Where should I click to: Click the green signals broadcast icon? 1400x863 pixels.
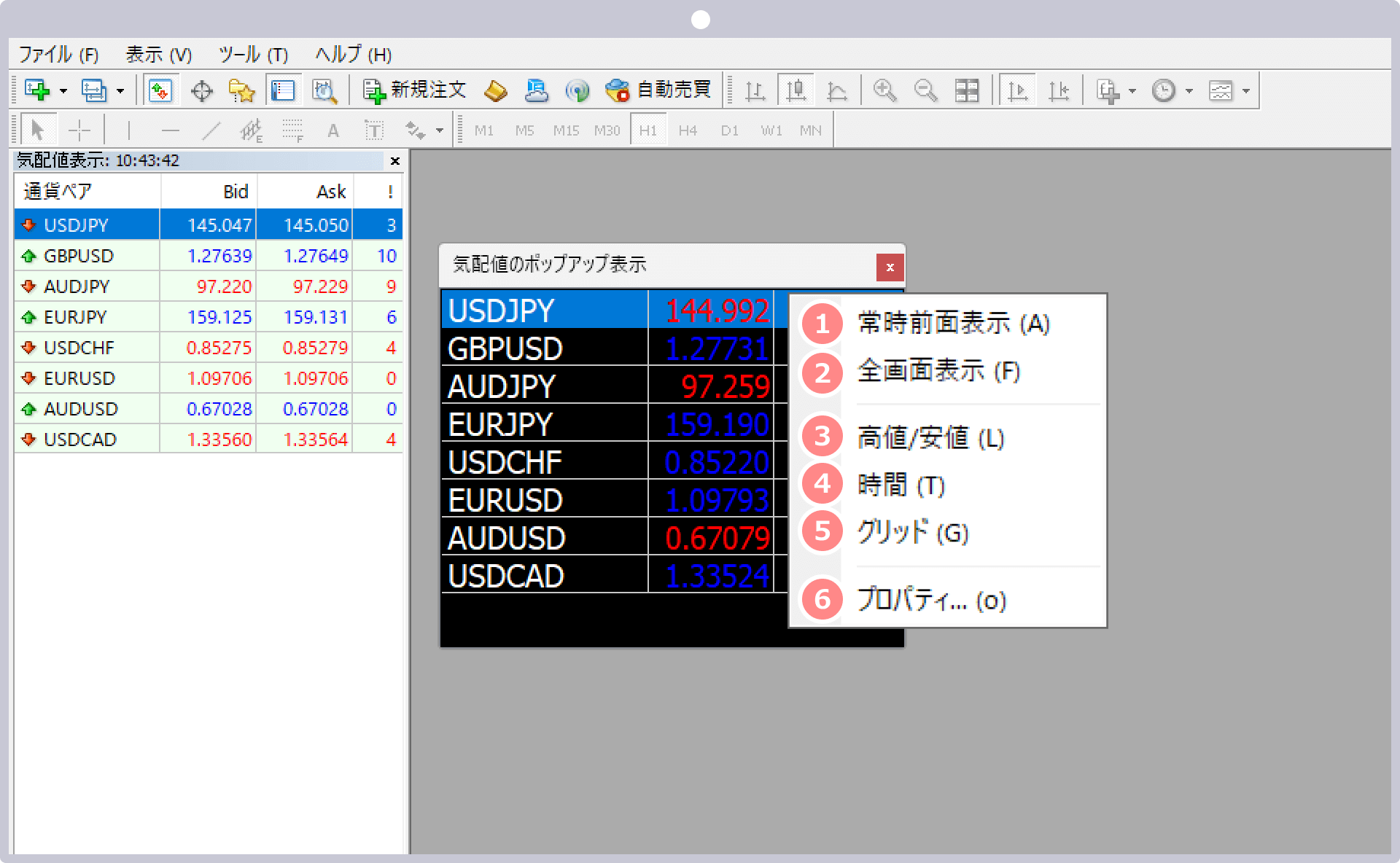tap(577, 90)
